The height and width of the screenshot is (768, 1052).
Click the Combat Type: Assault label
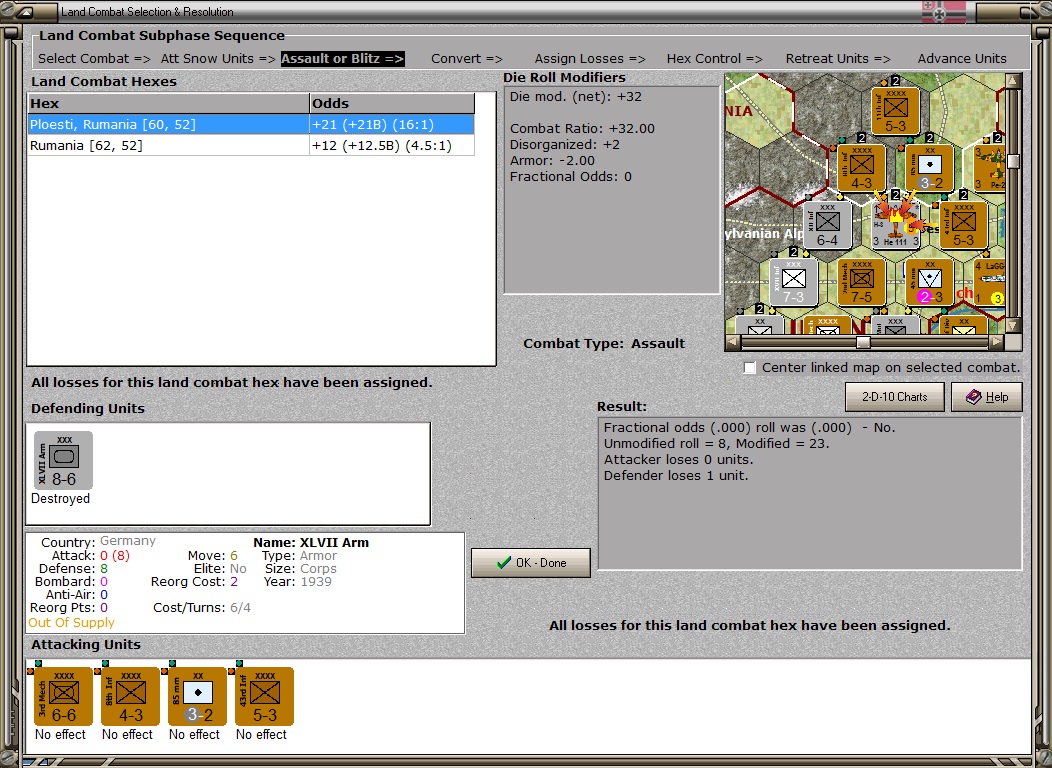604,343
